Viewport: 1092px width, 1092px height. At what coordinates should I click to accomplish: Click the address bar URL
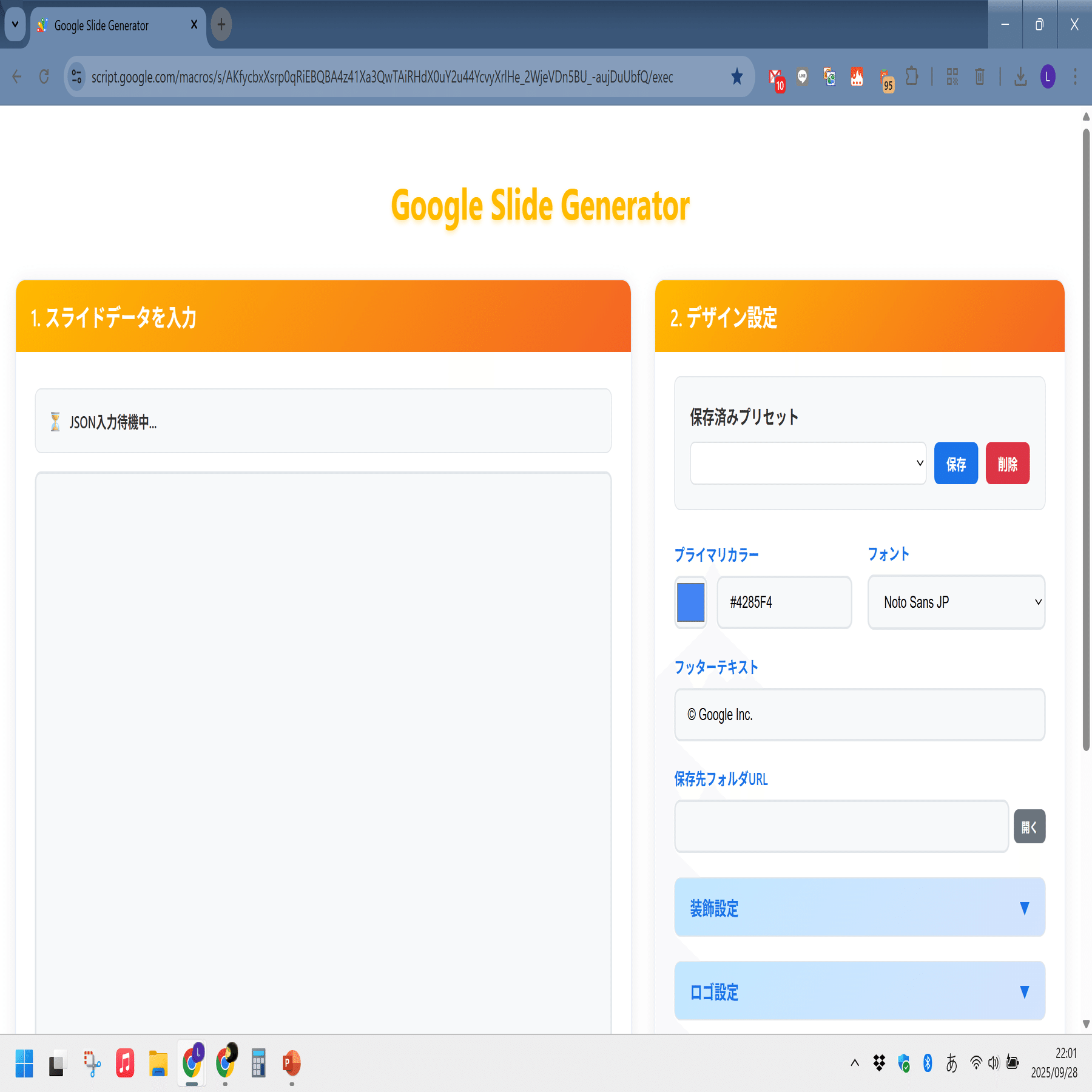click(382, 77)
